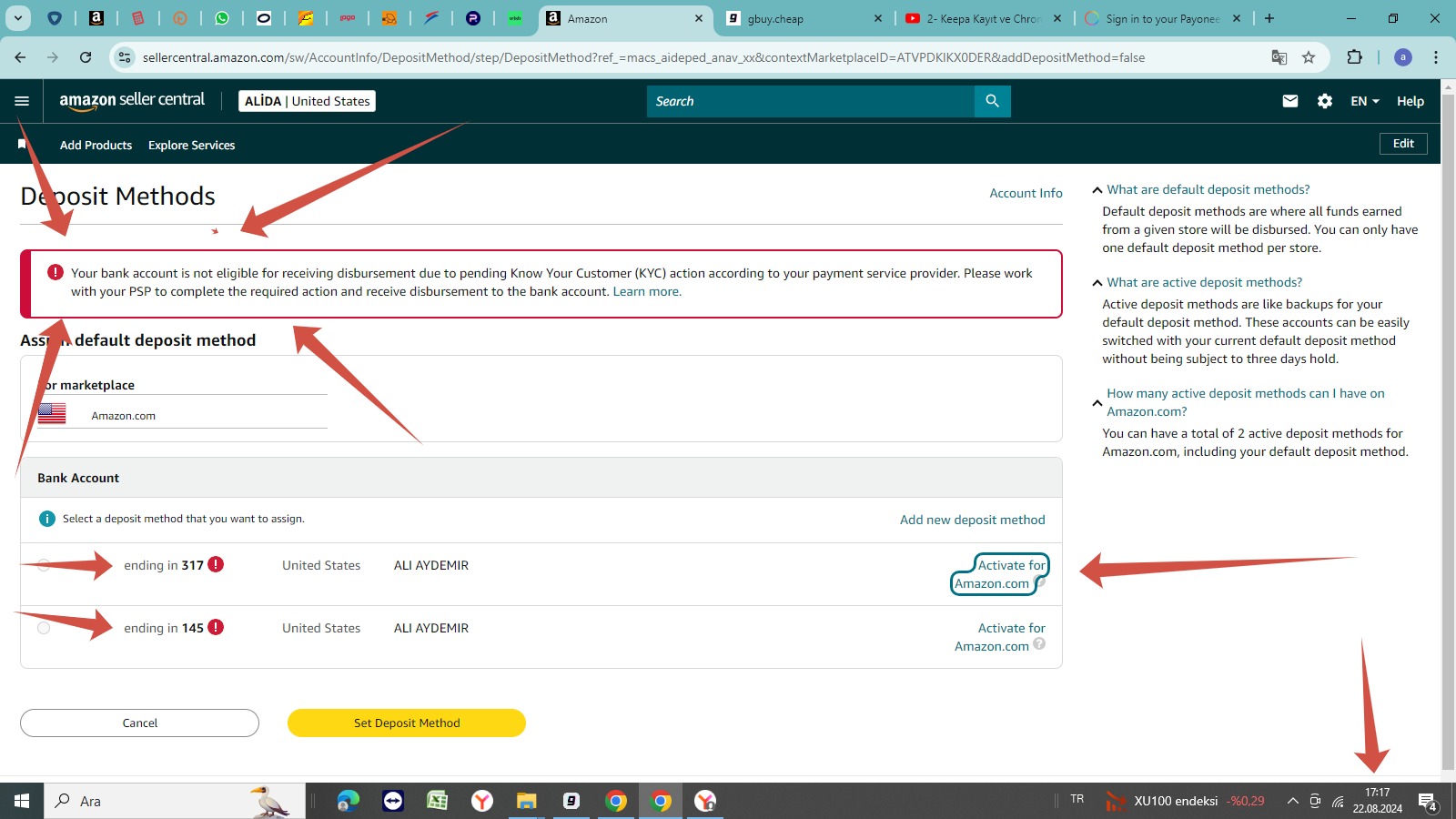This screenshot has height=819, width=1456.
Task: Click the blue info icon in Bank Account
Action: point(47,519)
